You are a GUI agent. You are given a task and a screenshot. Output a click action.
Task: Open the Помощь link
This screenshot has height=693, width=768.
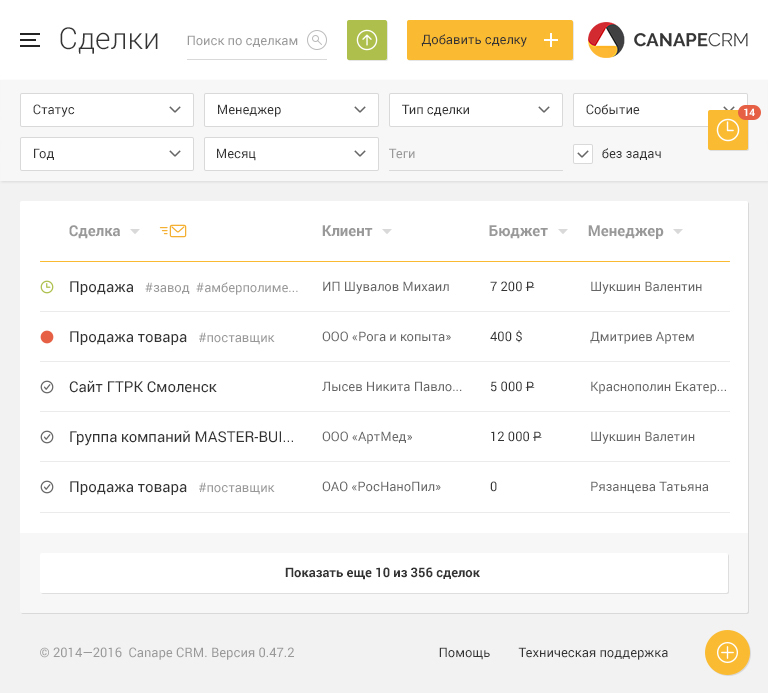464,653
